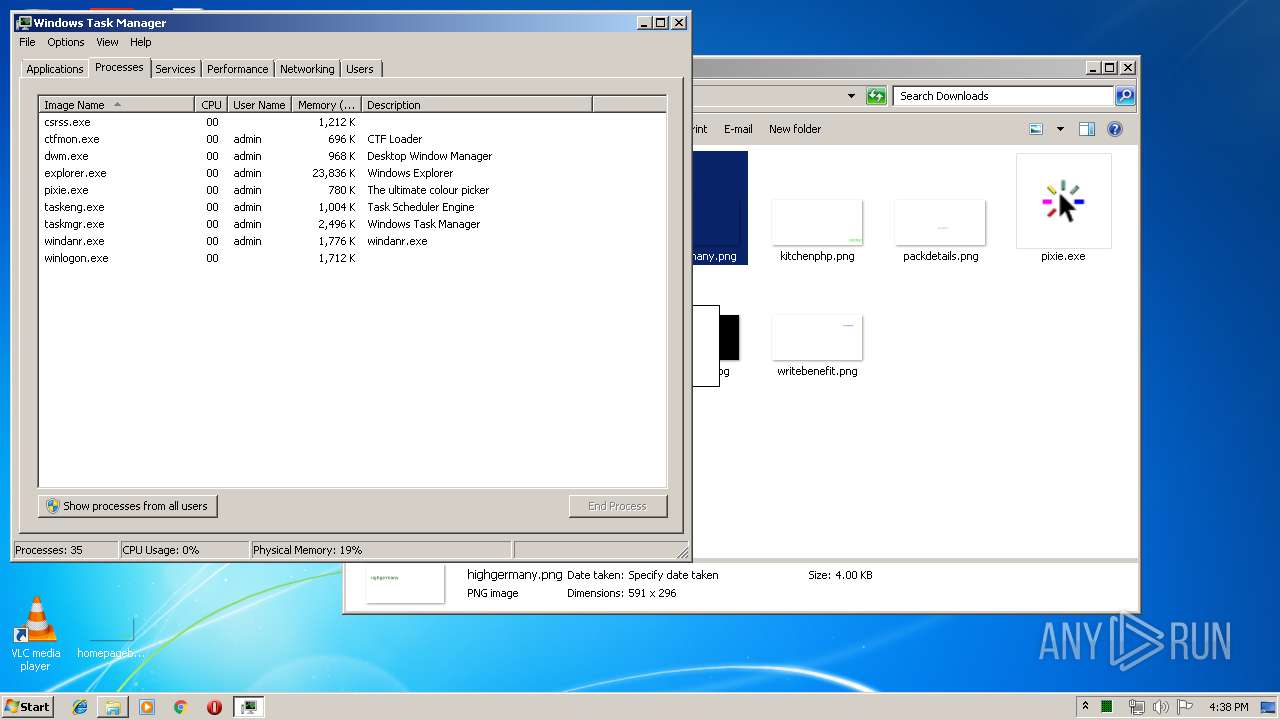Select the homepageb... desktop file
Screen dimensions: 1280x720
click(x=110, y=638)
